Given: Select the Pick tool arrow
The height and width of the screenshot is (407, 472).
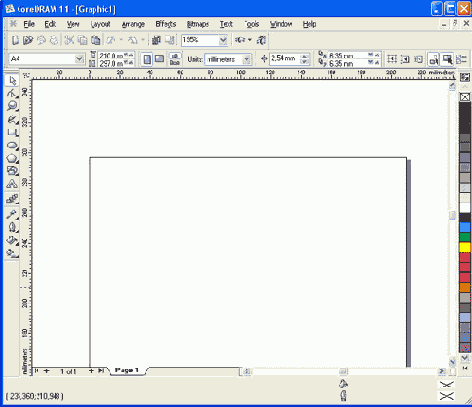Looking at the screenshot, I should pyautogui.click(x=12, y=81).
